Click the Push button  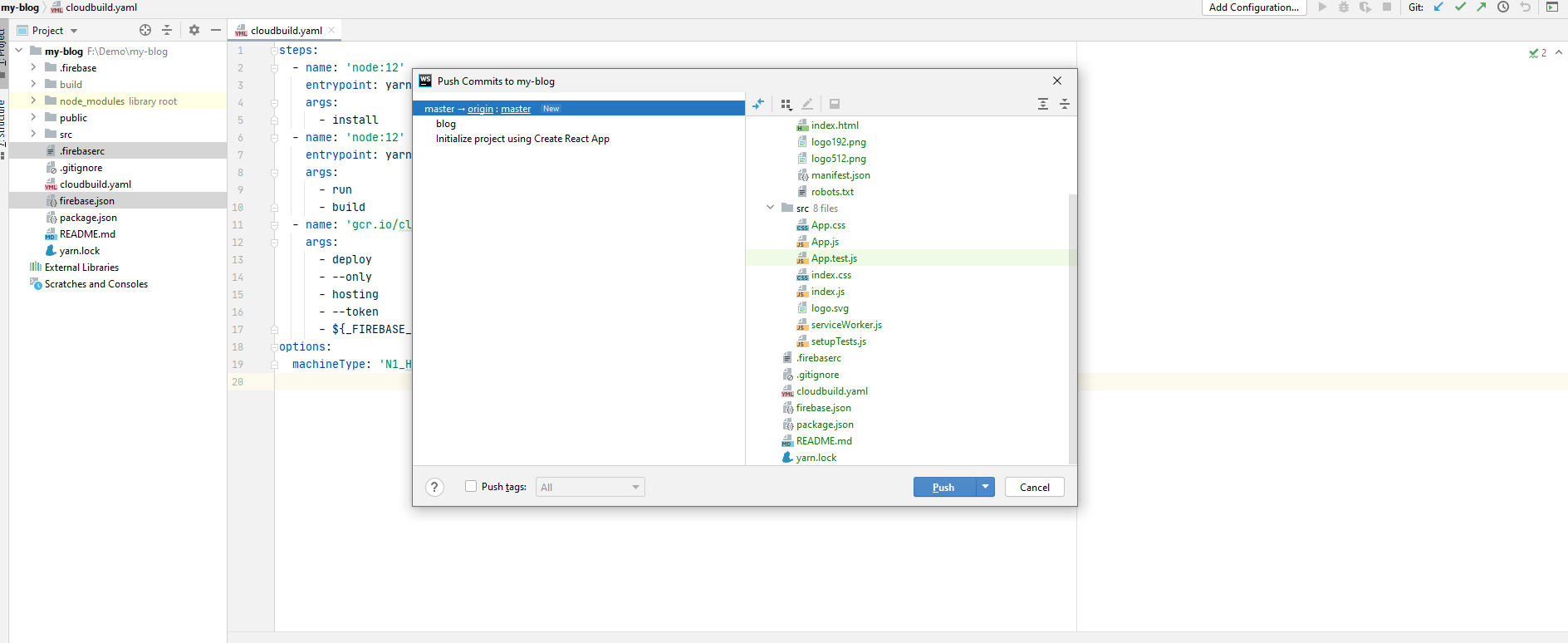pos(943,488)
